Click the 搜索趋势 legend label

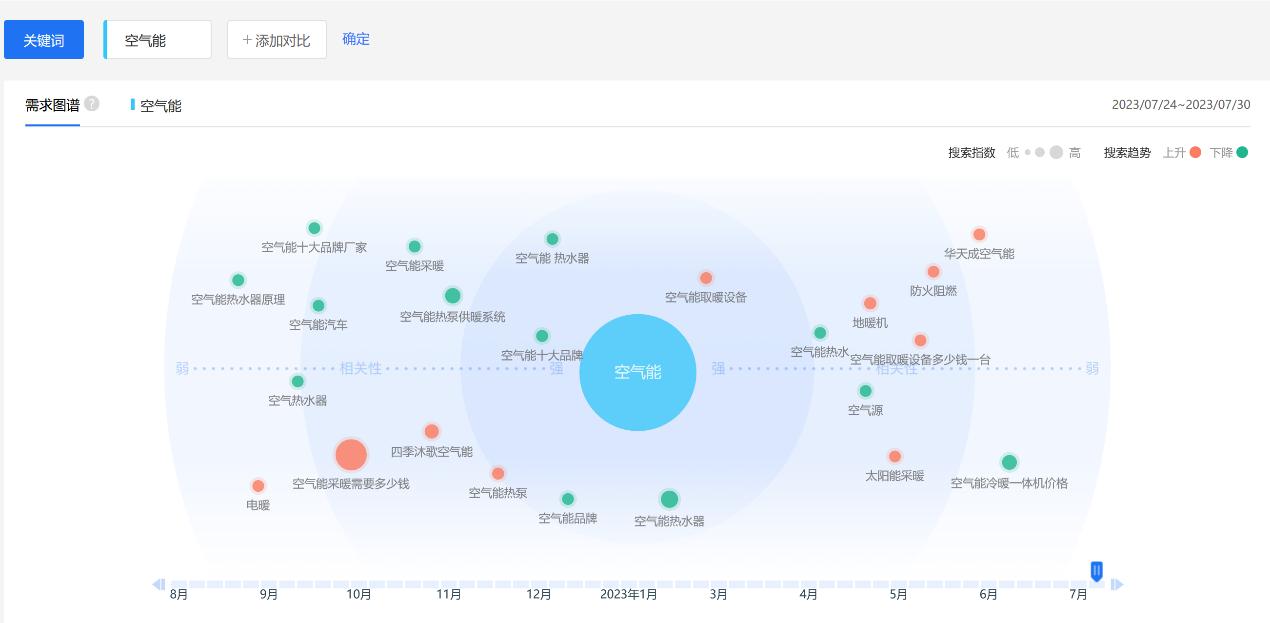(x=1127, y=153)
